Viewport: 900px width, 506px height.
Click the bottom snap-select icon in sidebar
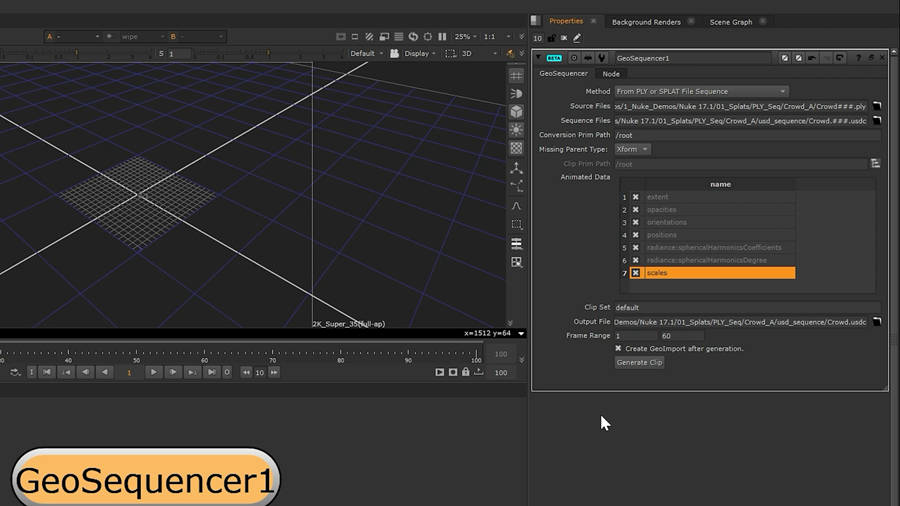pos(517,262)
